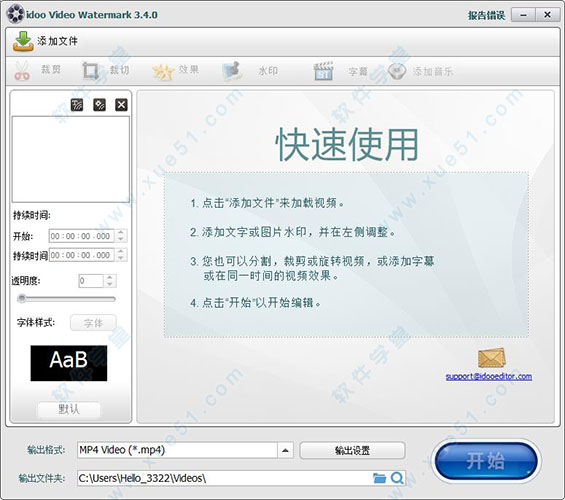This screenshot has height=500, width=565.
Task: Click the 透明度 numeric input field
Action: (x=92, y=281)
